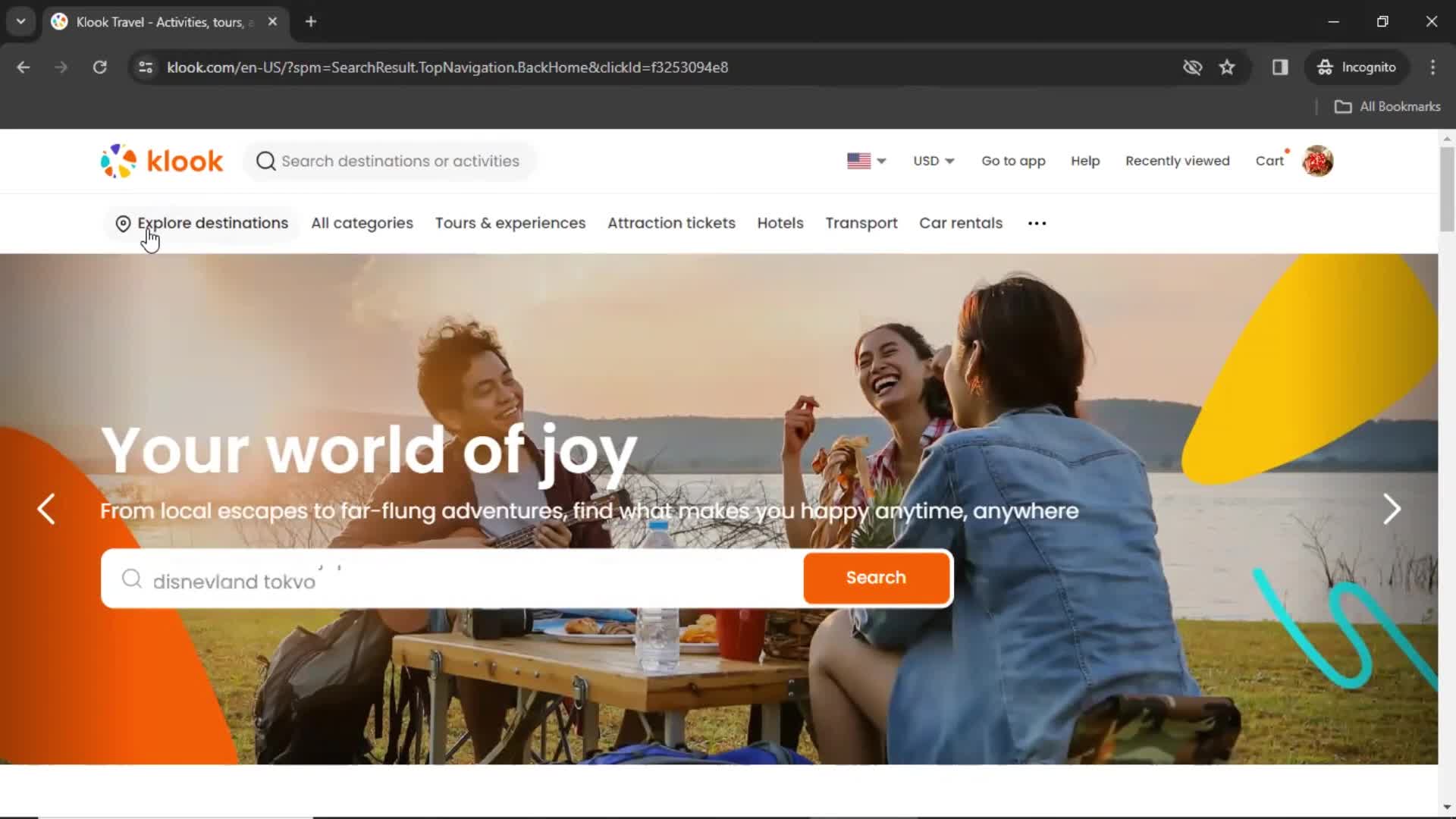1456x819 pixels.
Task: Select the Tours & experiences tab
Action: tap(510, 223)
